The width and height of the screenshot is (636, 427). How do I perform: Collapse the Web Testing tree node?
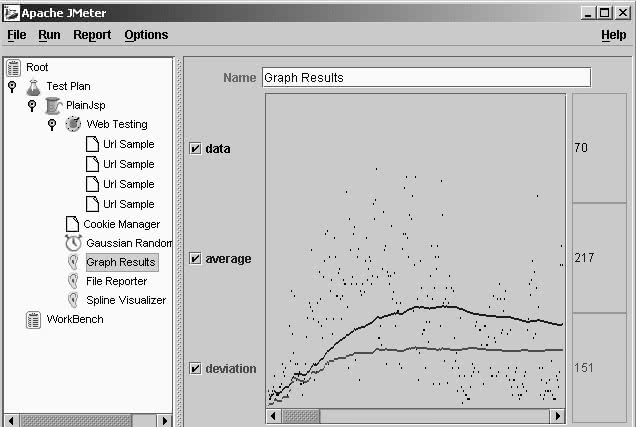52,124
